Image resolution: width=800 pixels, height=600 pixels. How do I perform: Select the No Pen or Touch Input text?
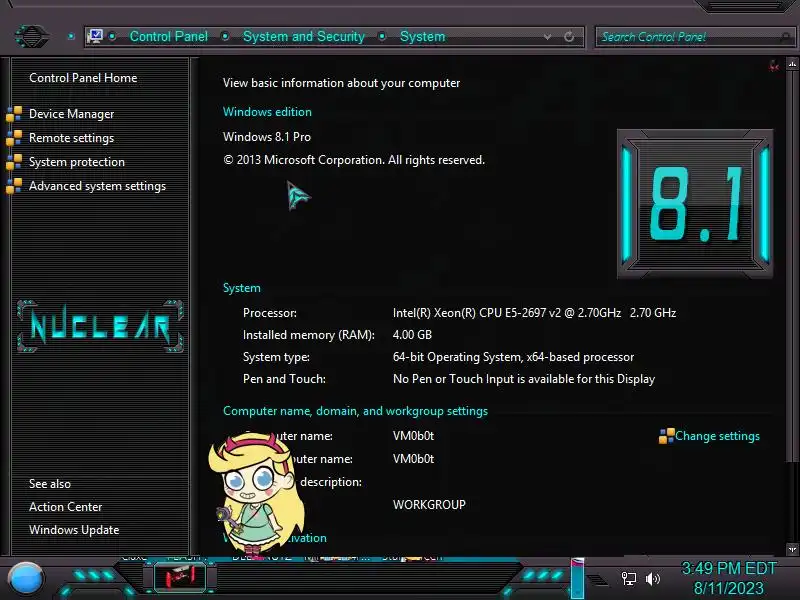524,379
